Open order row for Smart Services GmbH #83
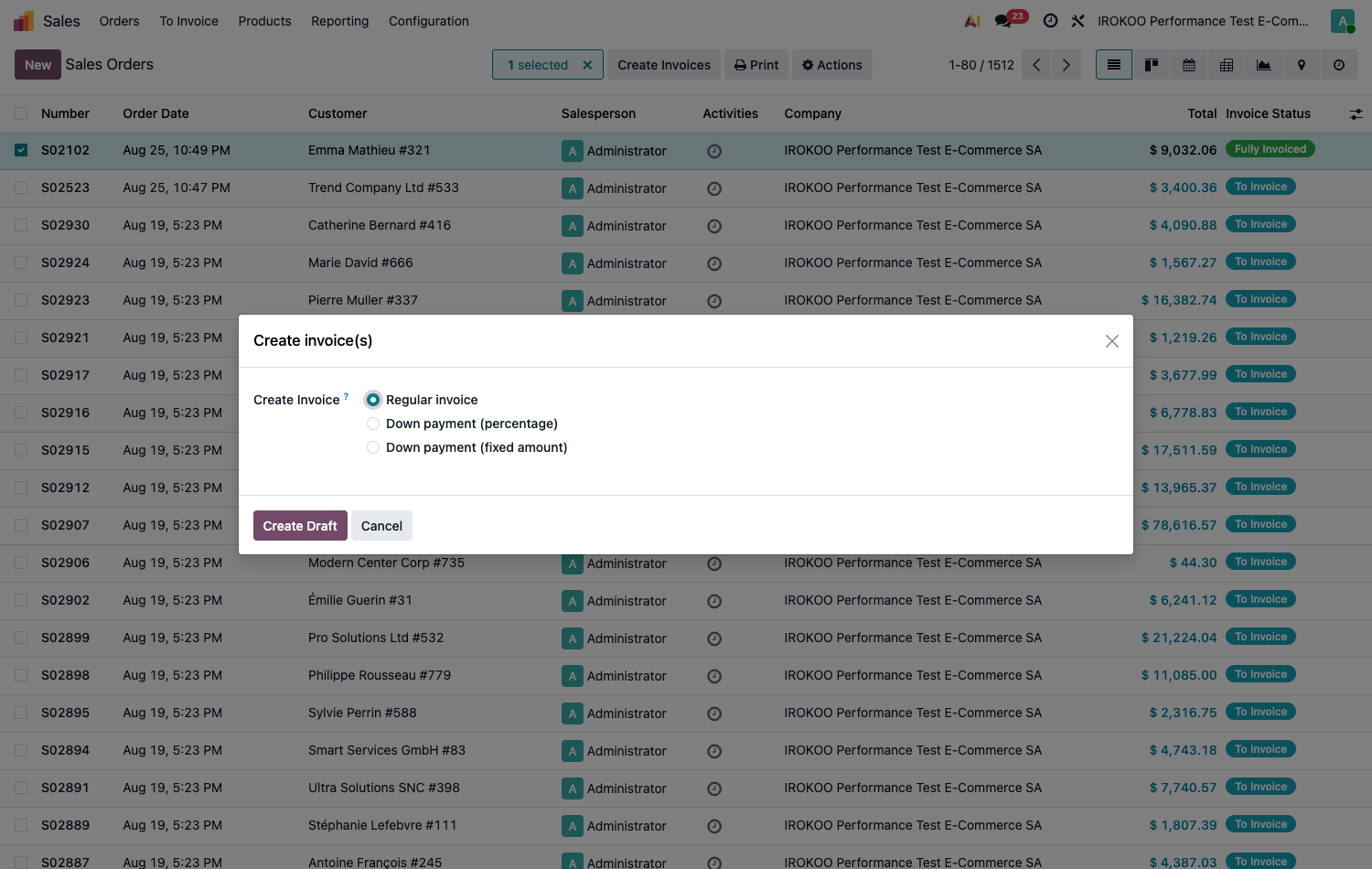 pos(686,750)
